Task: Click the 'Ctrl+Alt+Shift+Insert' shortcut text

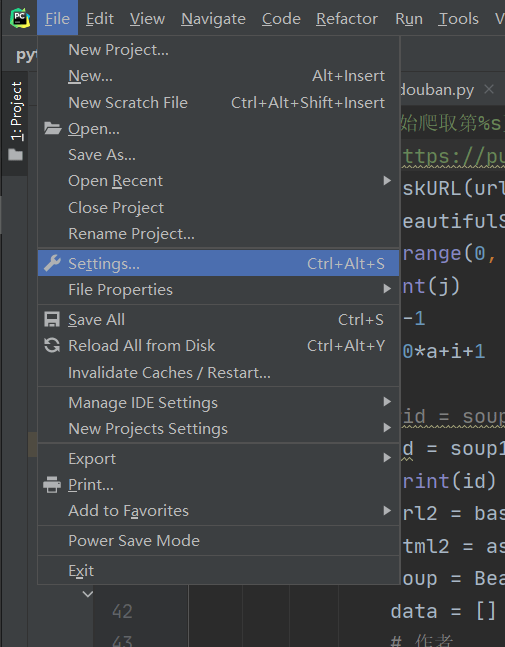Action: tap(308, 102)
